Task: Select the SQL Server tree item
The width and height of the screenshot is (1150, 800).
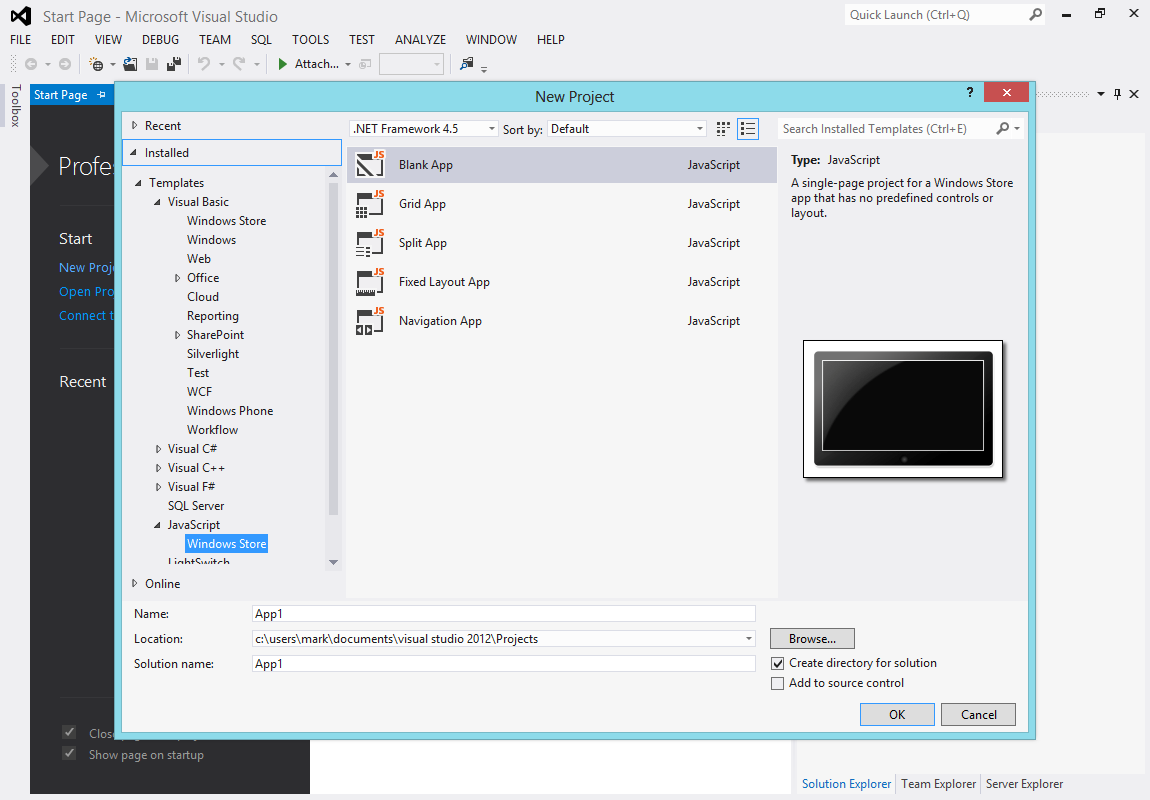Action: (196, 506)
